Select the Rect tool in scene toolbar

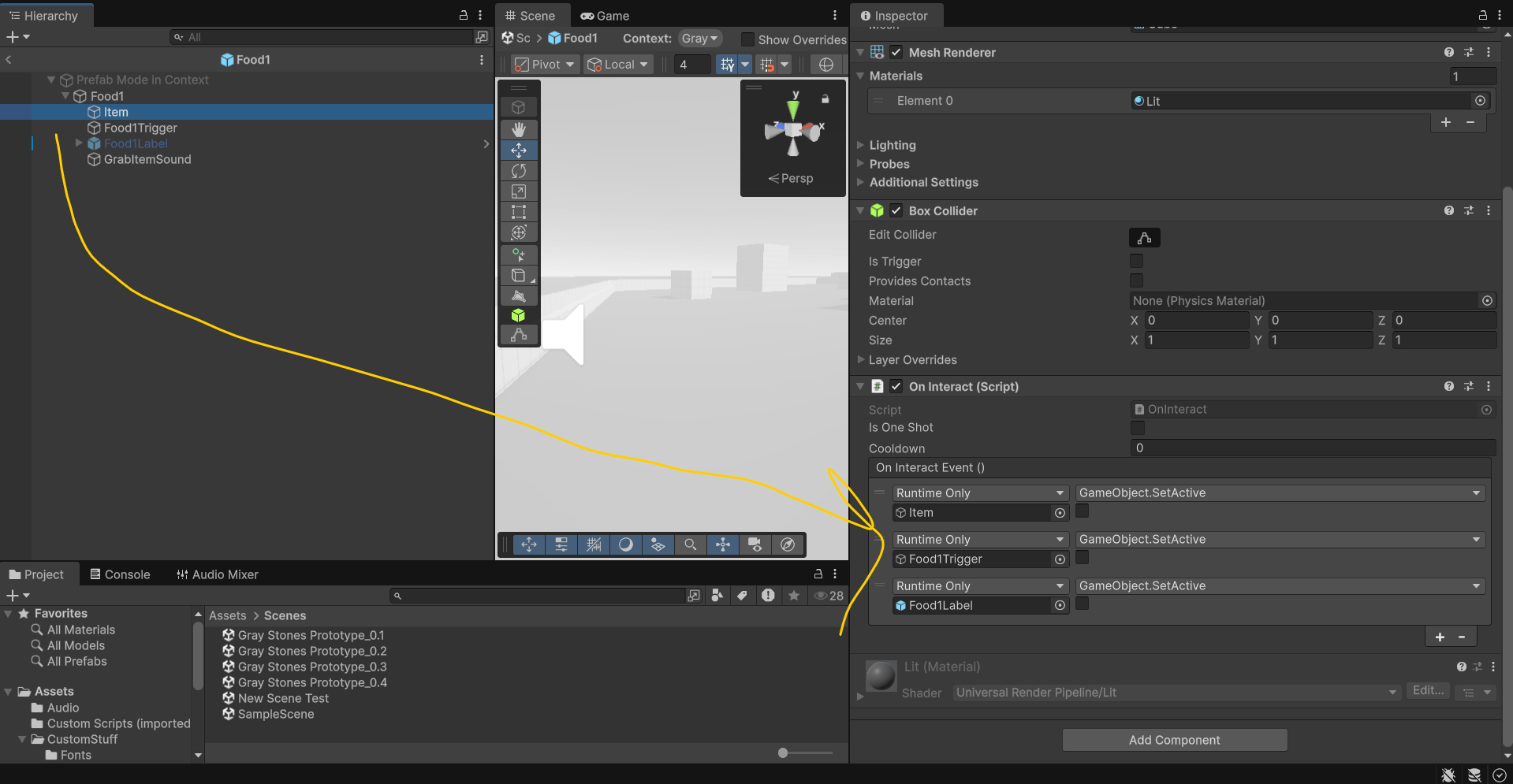pyautogui.click(x=519, y=212)
